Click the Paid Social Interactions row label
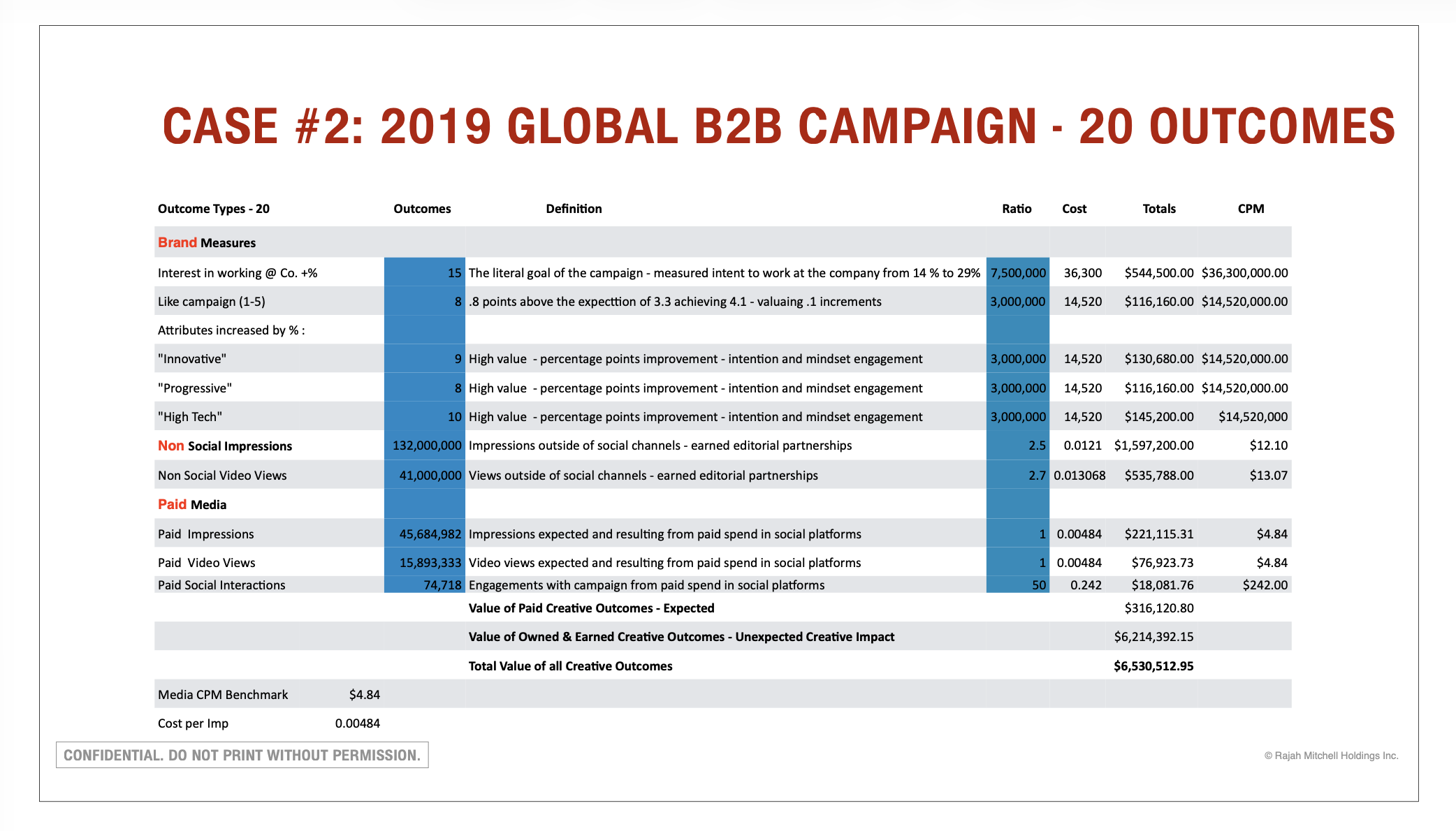This screenshot has height=831, width=1456. tap(221, 584)
